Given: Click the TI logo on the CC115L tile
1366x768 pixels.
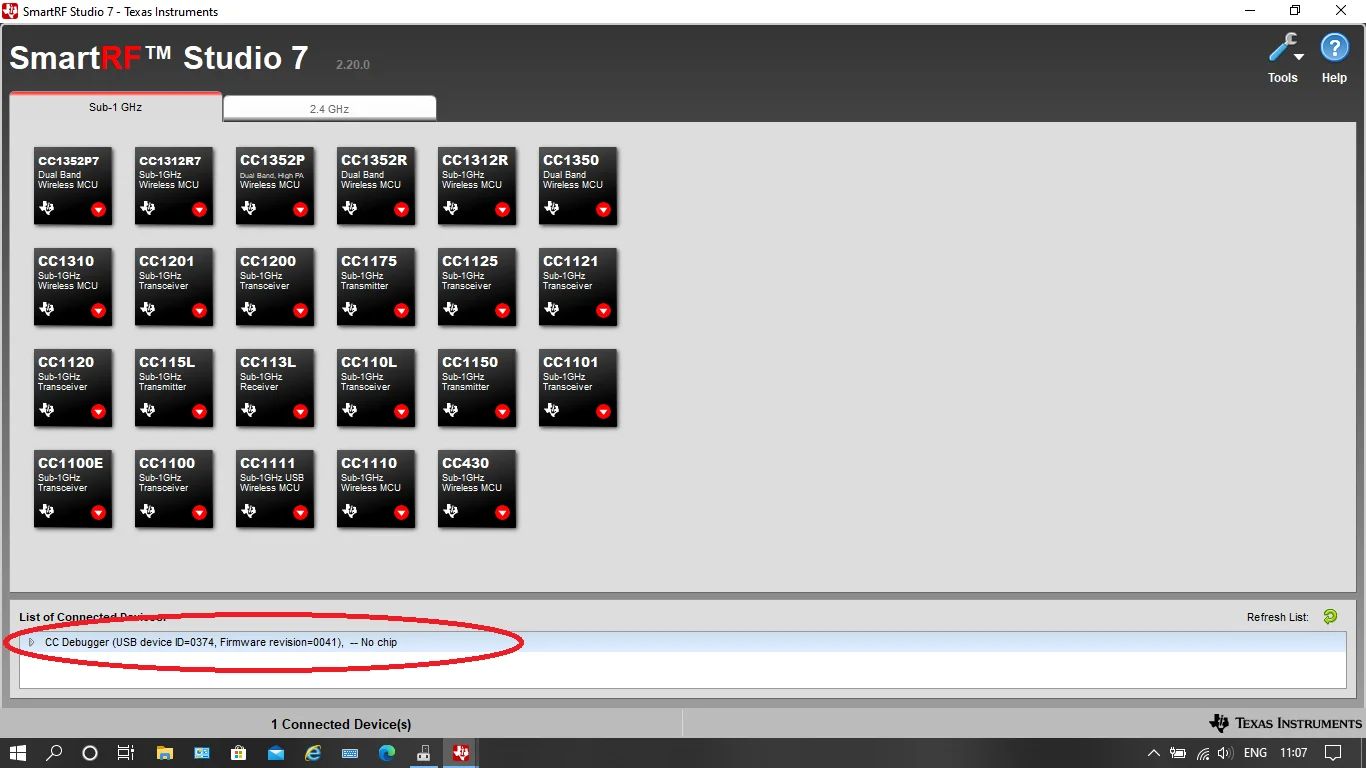Looking at the screenshot, I should coord(149,410).
